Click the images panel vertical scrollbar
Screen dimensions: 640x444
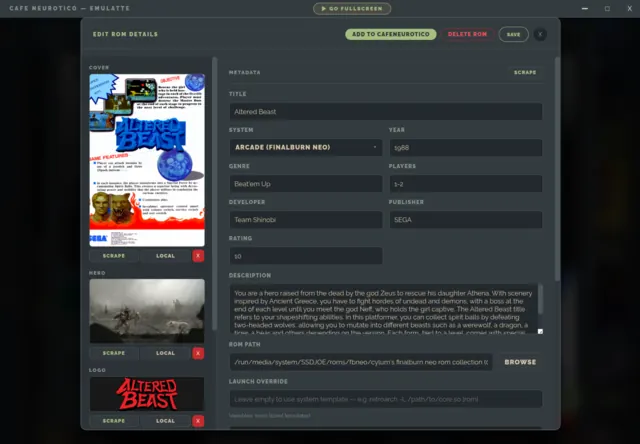[215, 194]
